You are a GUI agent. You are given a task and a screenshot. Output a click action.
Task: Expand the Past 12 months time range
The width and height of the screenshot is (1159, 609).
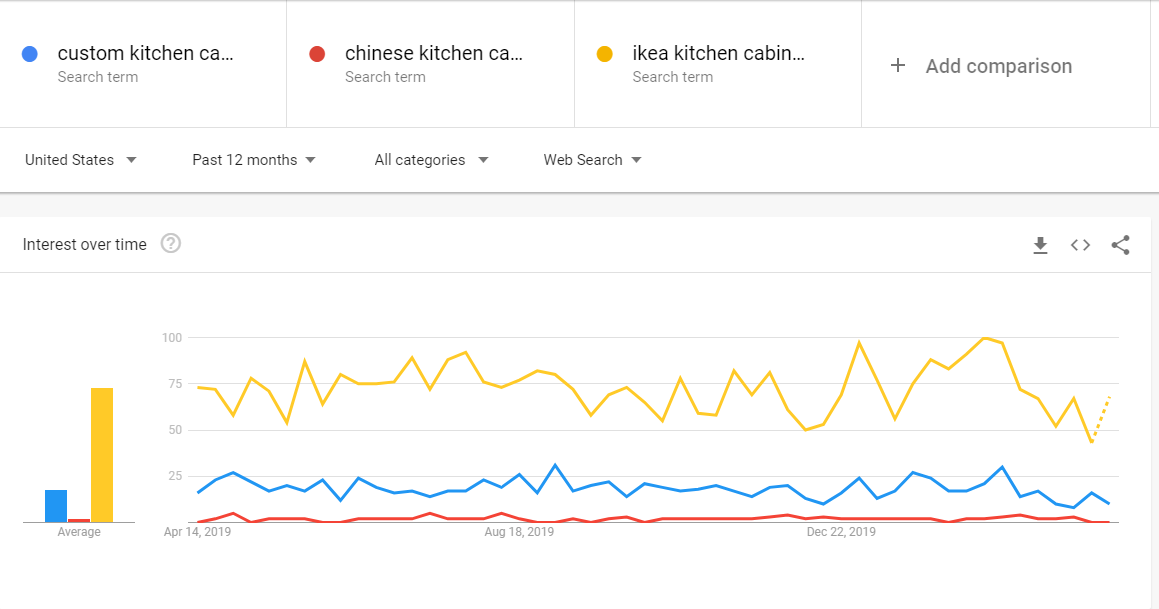(x=254, y=160)
